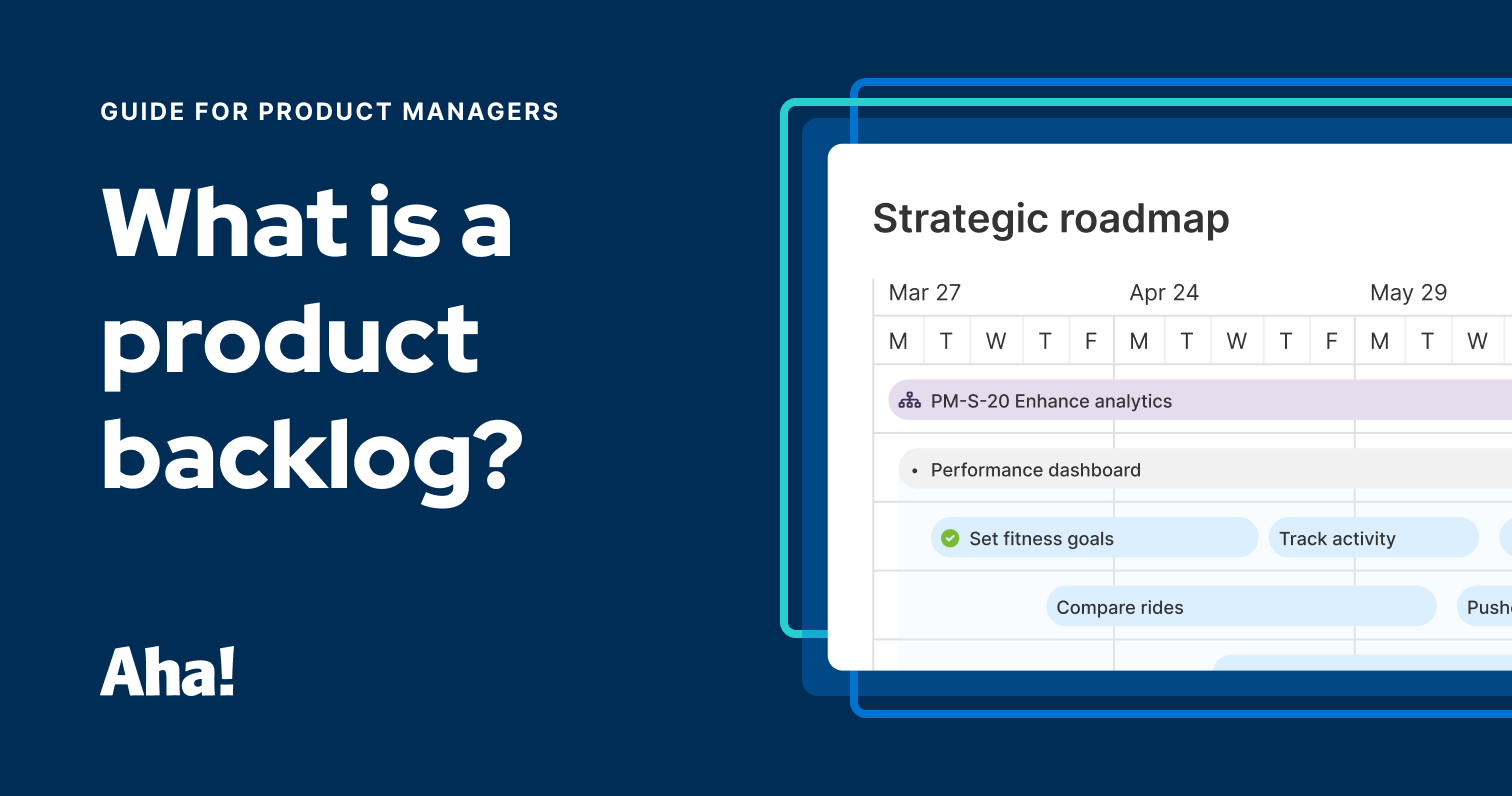The image size is (1512, 796).
Task: Click the green completed checkmark on Set fitness goals
Action: click(x=950, y=538)
